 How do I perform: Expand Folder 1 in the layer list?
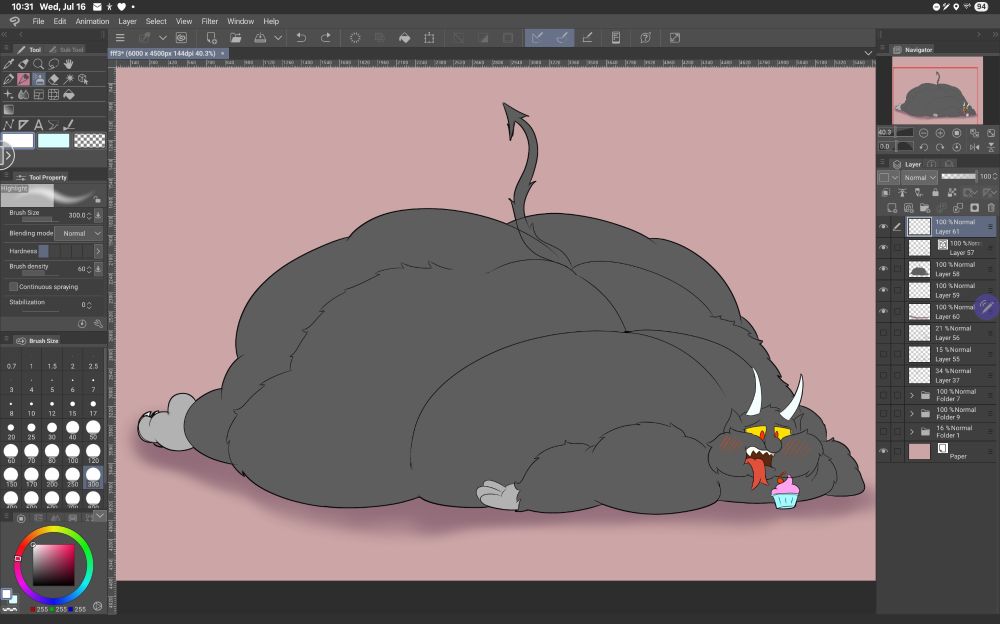[912, 432]
